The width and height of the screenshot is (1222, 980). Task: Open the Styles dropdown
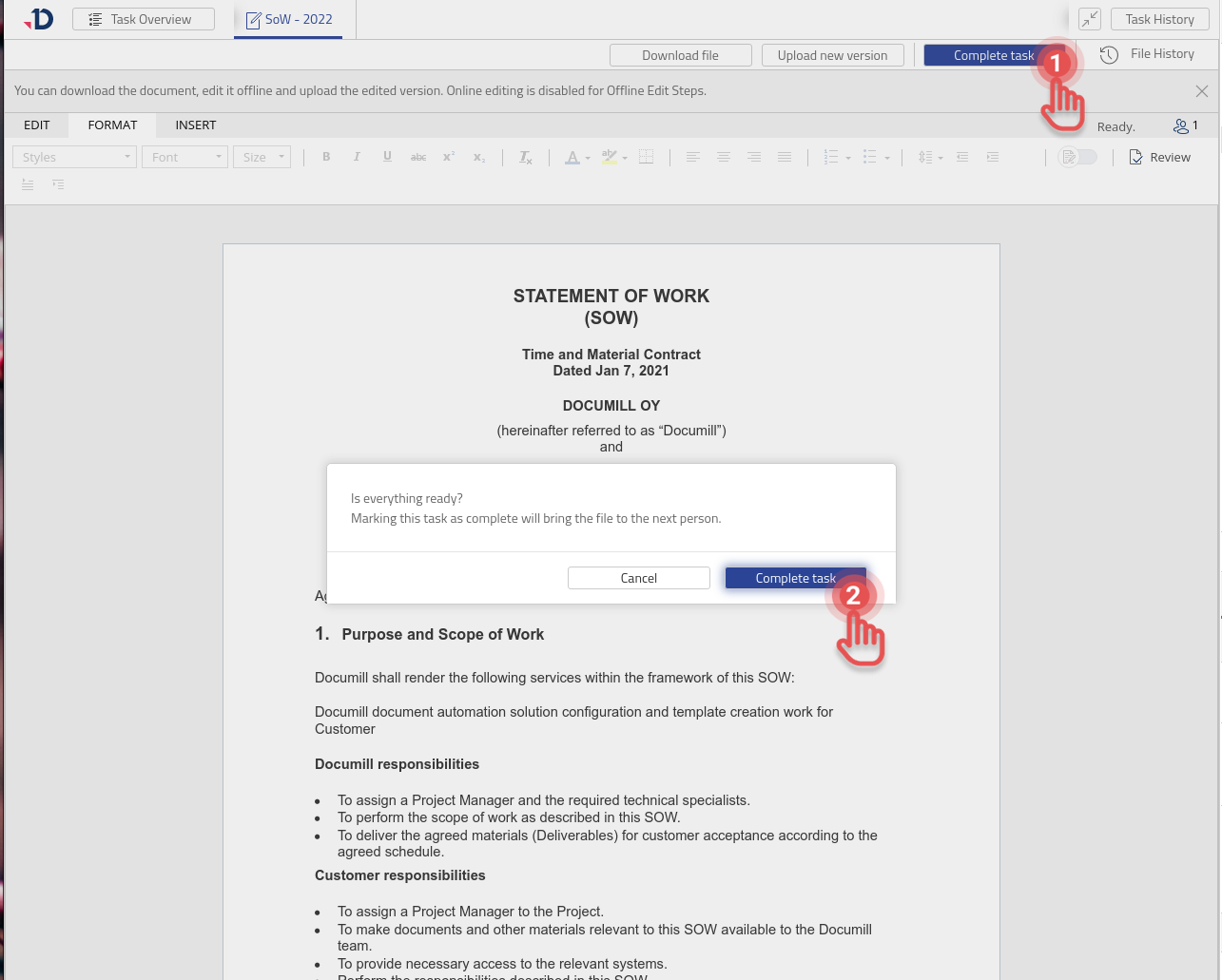(x=74, y=156)
